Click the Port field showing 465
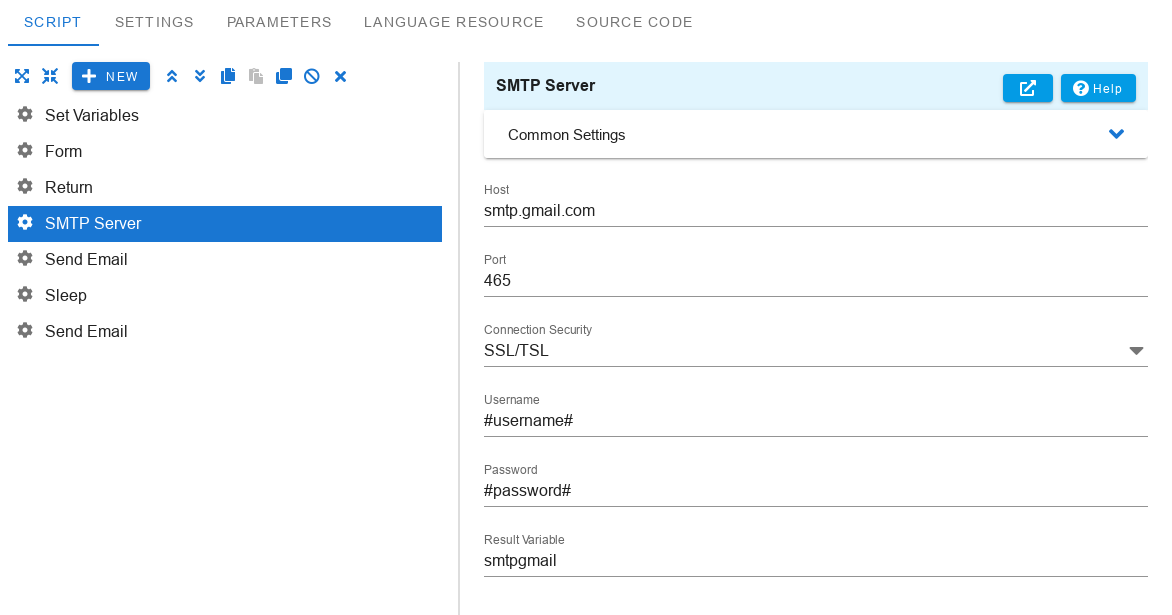Screen dimensions: 1172x615 point(815,281)
